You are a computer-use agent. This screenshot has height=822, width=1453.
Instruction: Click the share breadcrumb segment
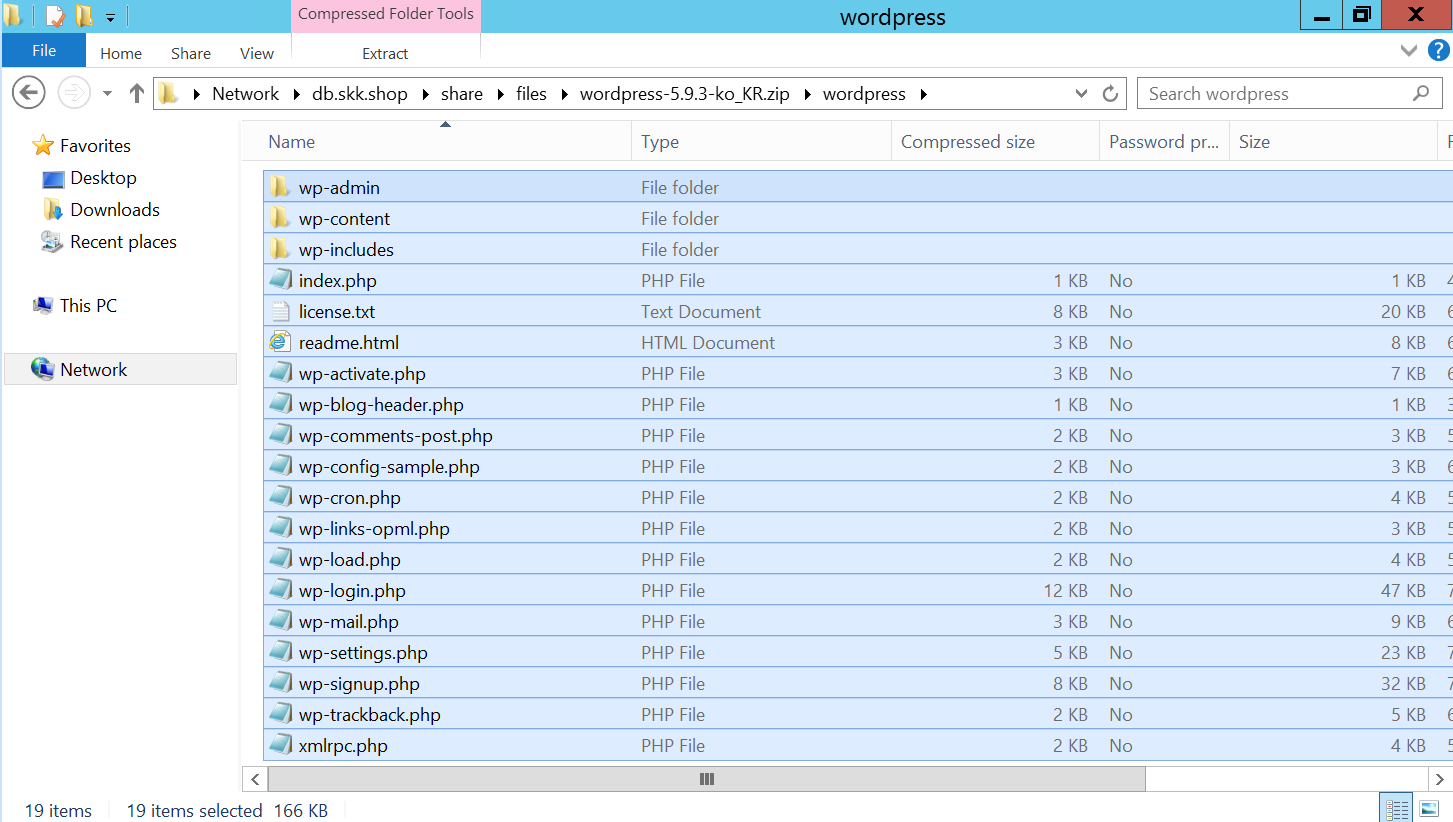pos(462,94)
